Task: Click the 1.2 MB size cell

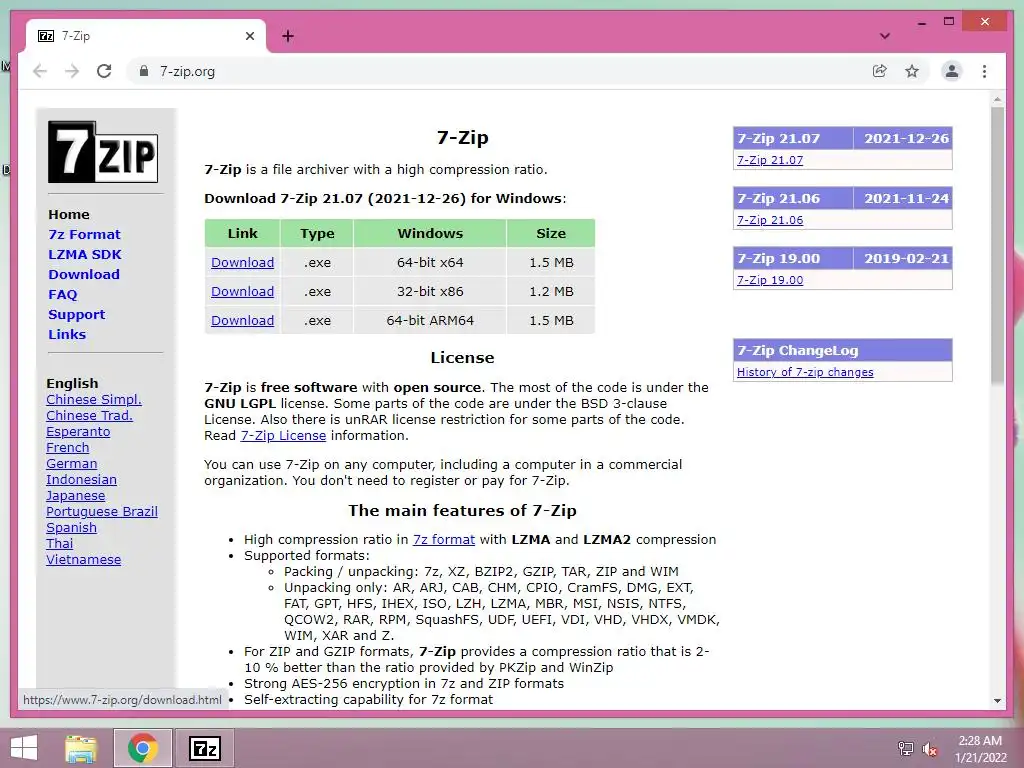Action: tap(551, 291)
